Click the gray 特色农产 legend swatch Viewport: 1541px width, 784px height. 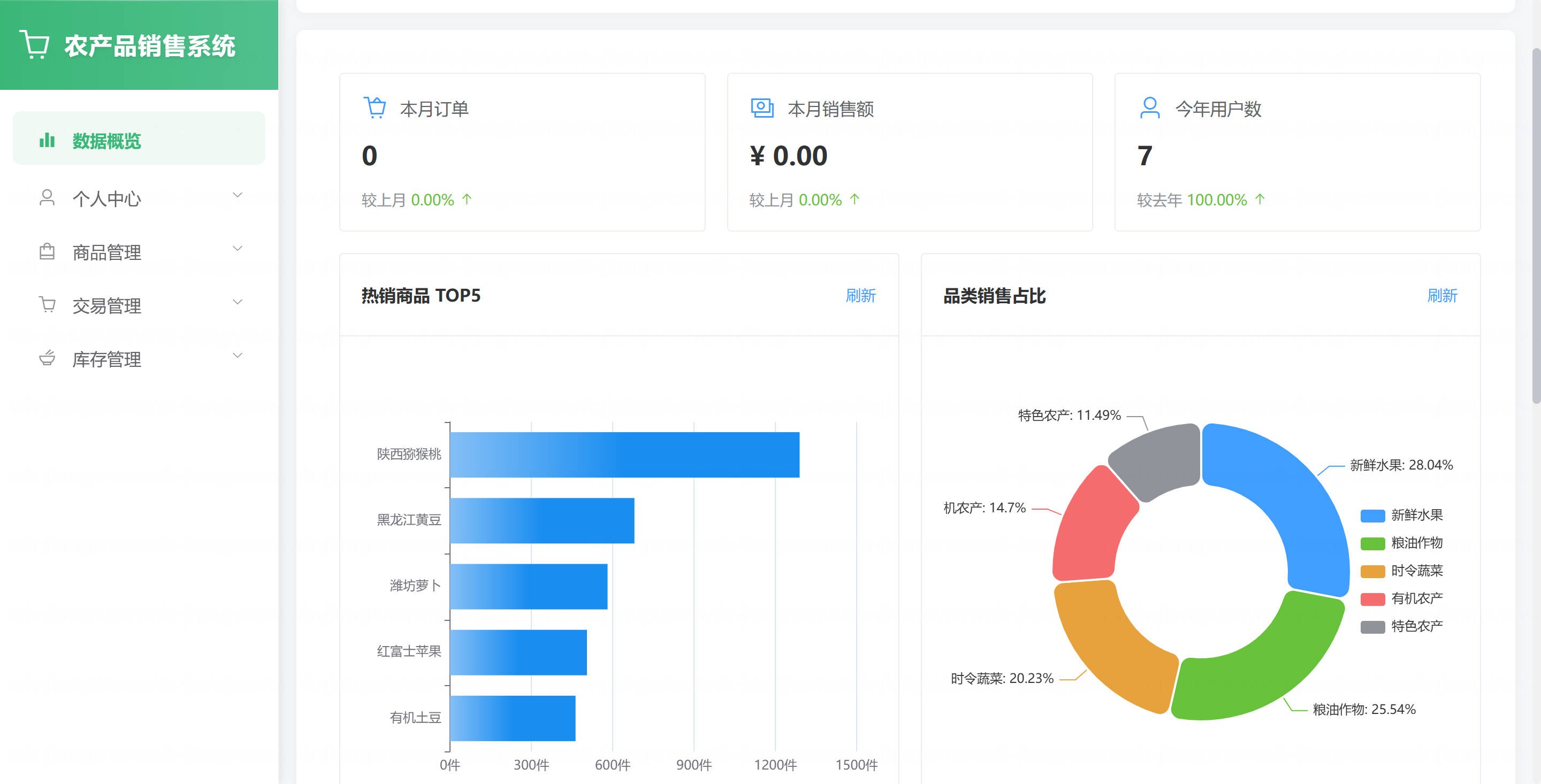(x=1372, y=627)
